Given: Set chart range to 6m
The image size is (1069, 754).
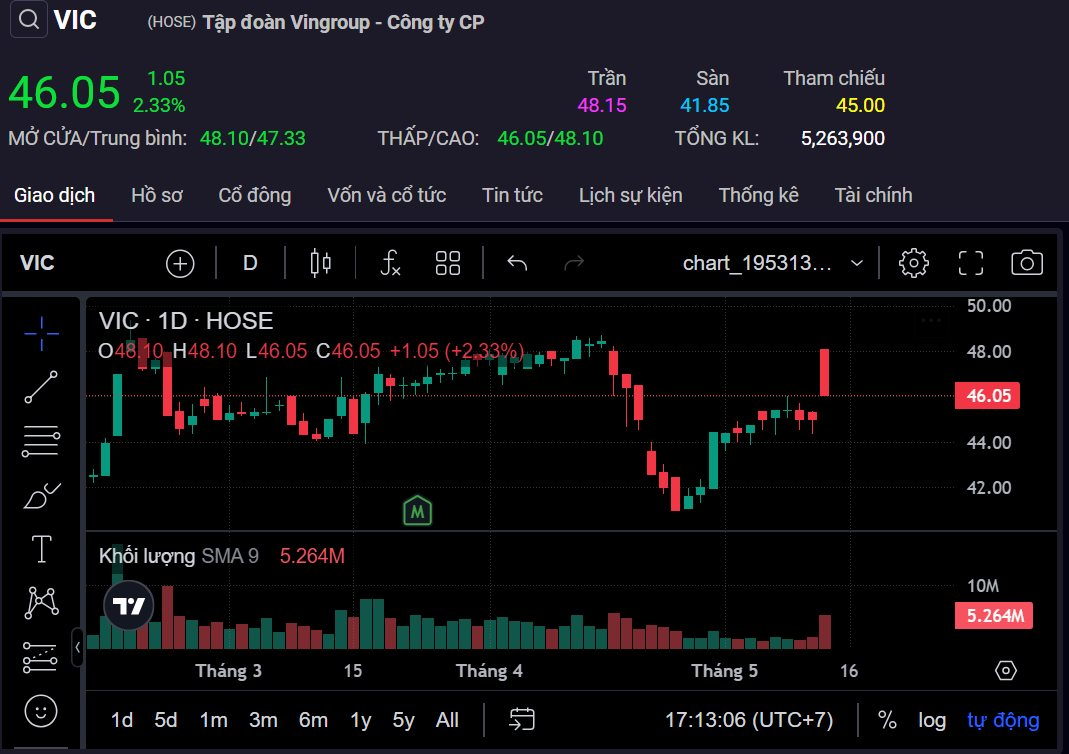Looking at the screenshot, I should point(313,720).
